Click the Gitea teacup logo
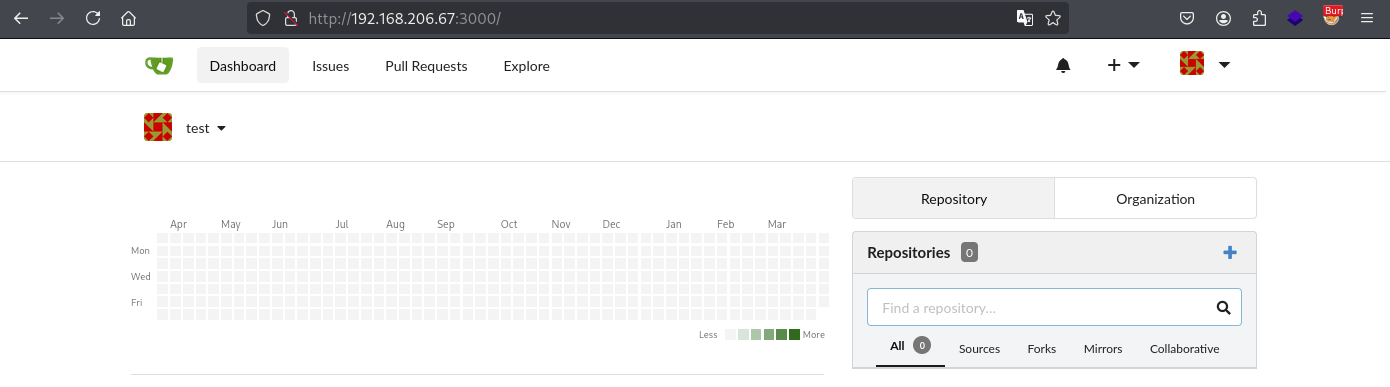Viewport: 1390px width, 387px height. click(x=158, y=66)
